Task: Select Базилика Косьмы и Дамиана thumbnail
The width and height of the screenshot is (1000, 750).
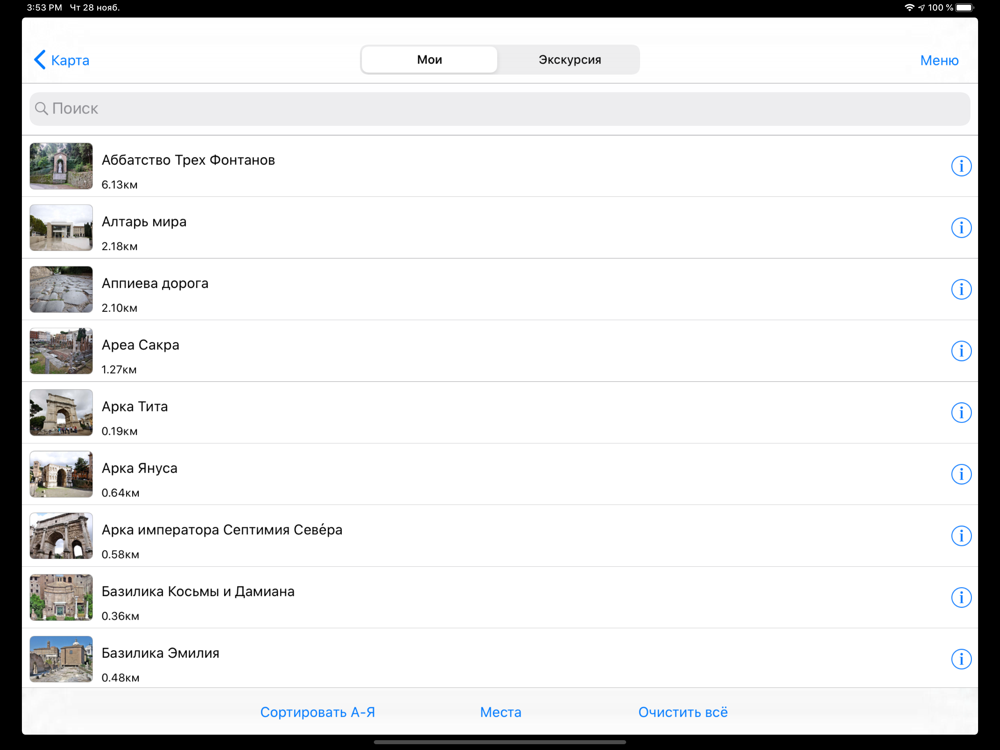Action: (x=61, y=598)
